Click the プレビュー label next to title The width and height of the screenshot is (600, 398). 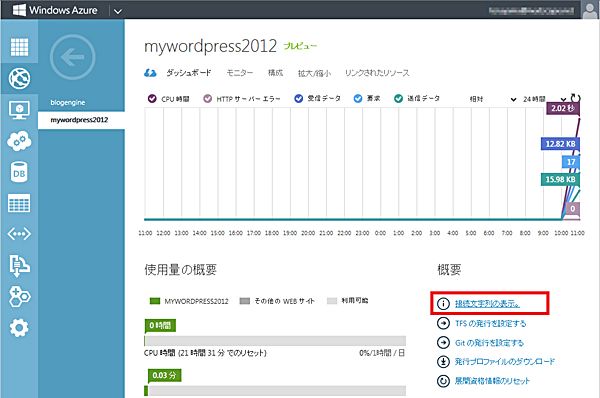click(300, 46)
